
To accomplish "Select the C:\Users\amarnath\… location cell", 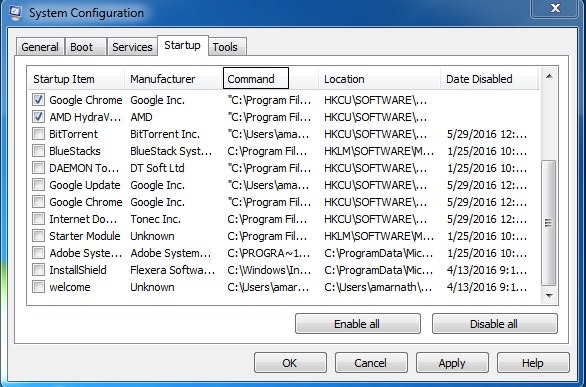I will click(378, 287).
